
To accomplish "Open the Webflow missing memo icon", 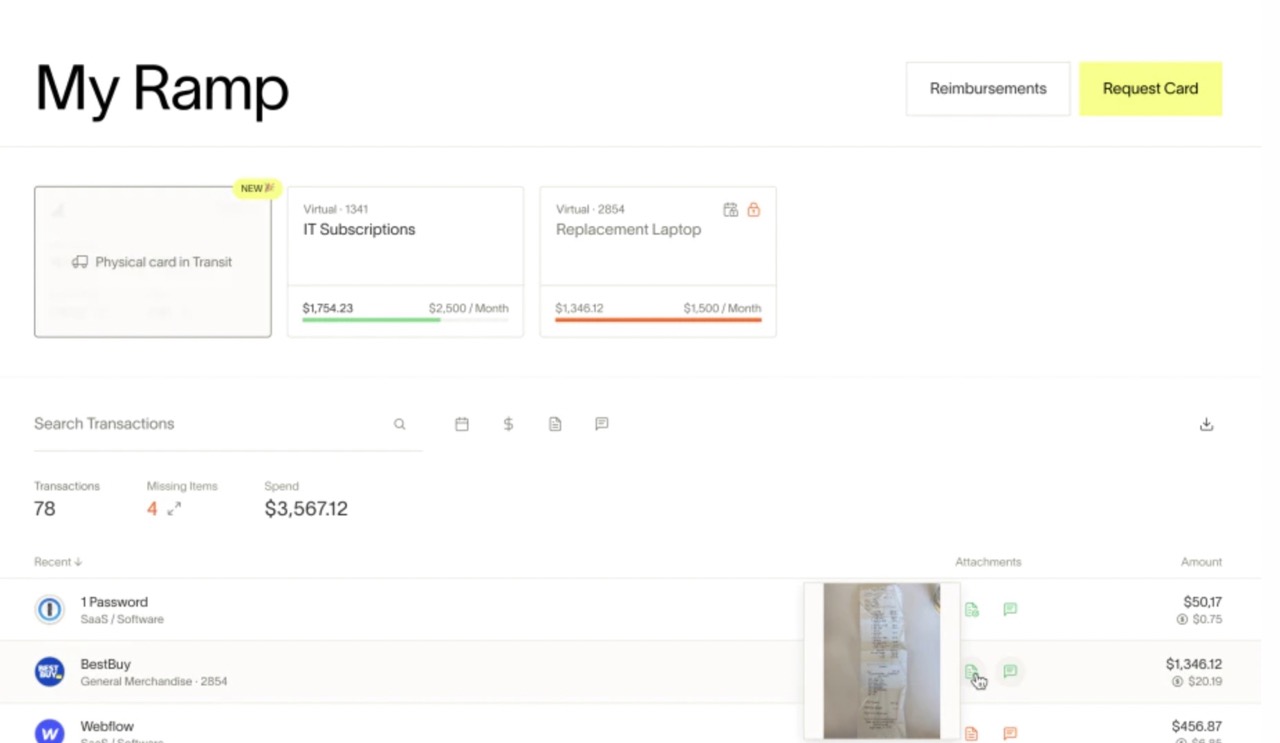I will [x=1010, y=734].
